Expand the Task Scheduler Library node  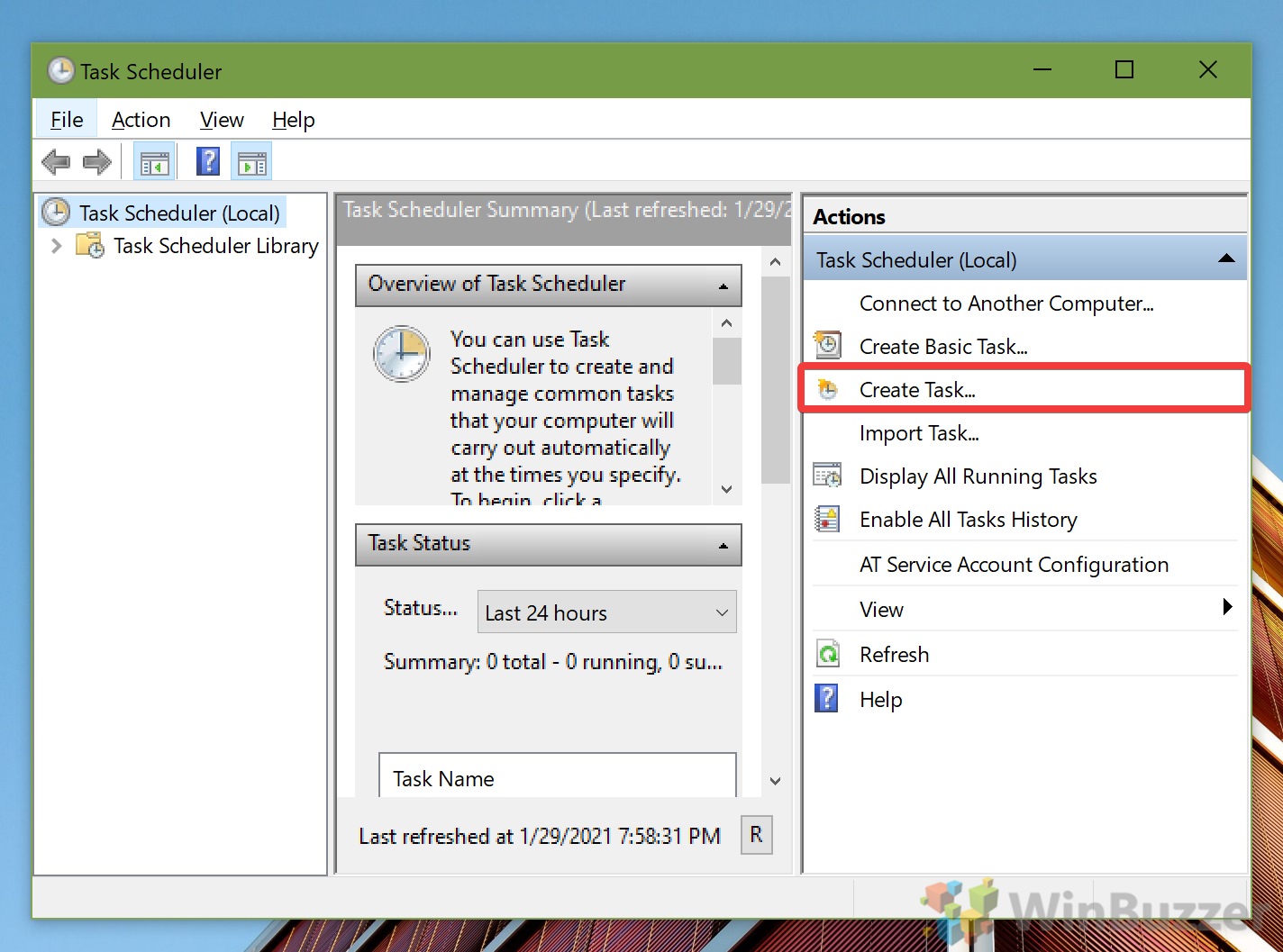pyautogui.click(x=55, y=245)
